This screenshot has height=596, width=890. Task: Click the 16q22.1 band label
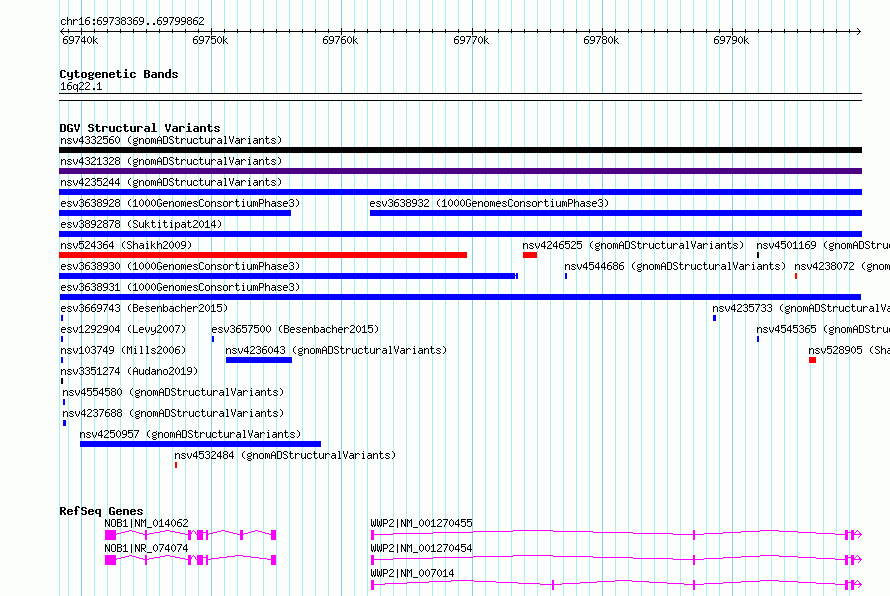(81, 86)
